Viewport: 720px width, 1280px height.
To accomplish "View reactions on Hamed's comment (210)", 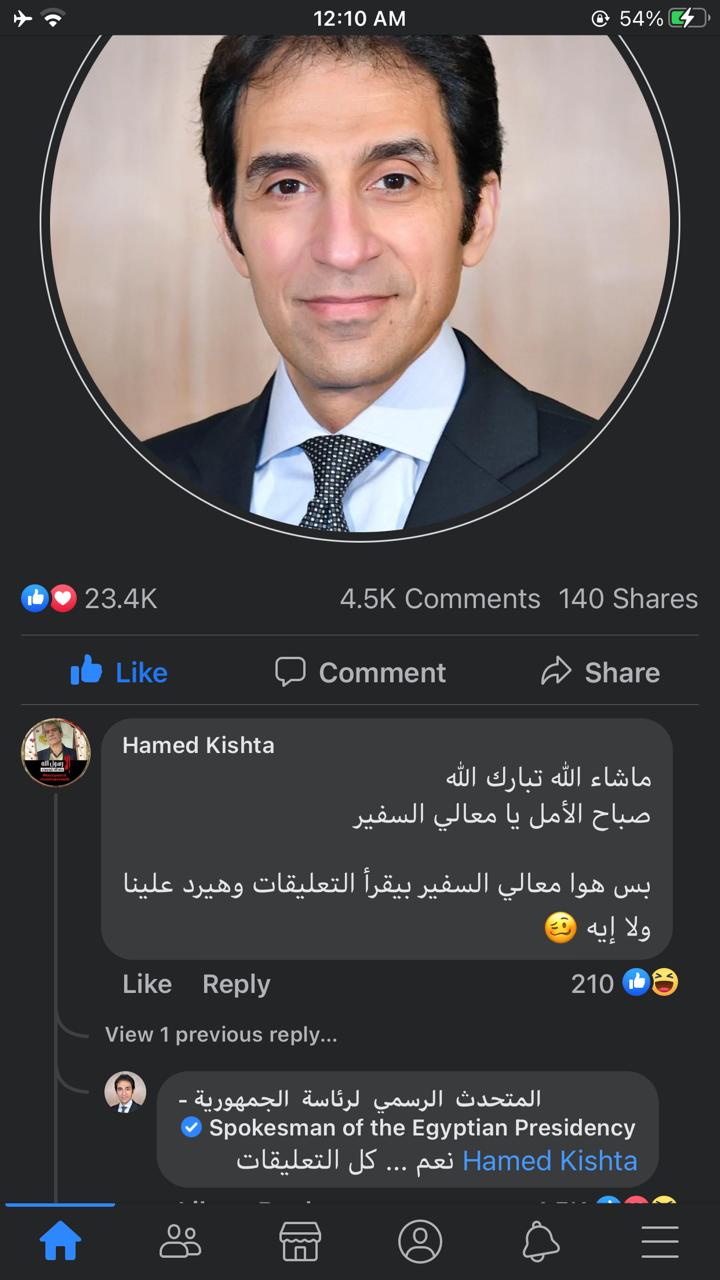I will 624,984.
